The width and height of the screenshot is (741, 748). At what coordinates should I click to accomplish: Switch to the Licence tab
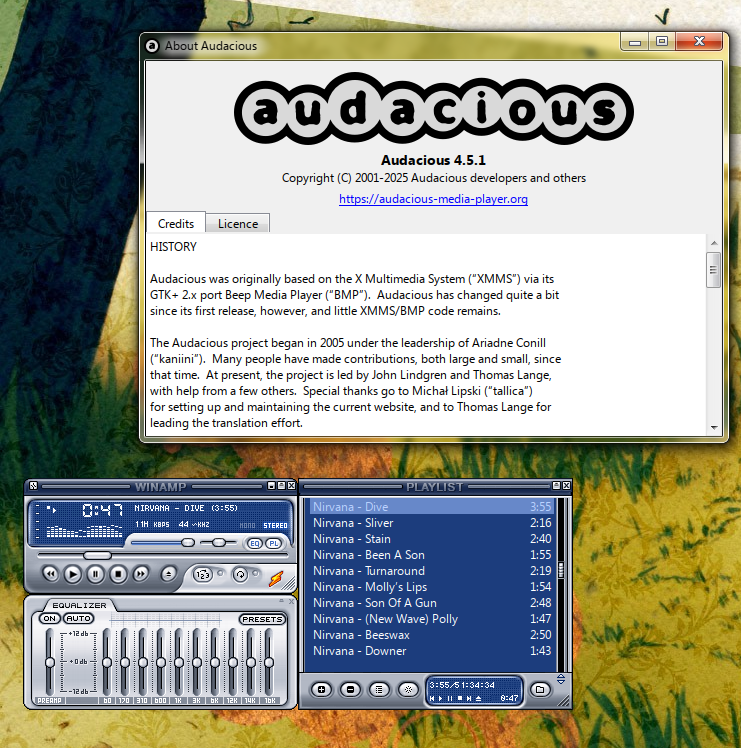point(238,224)
